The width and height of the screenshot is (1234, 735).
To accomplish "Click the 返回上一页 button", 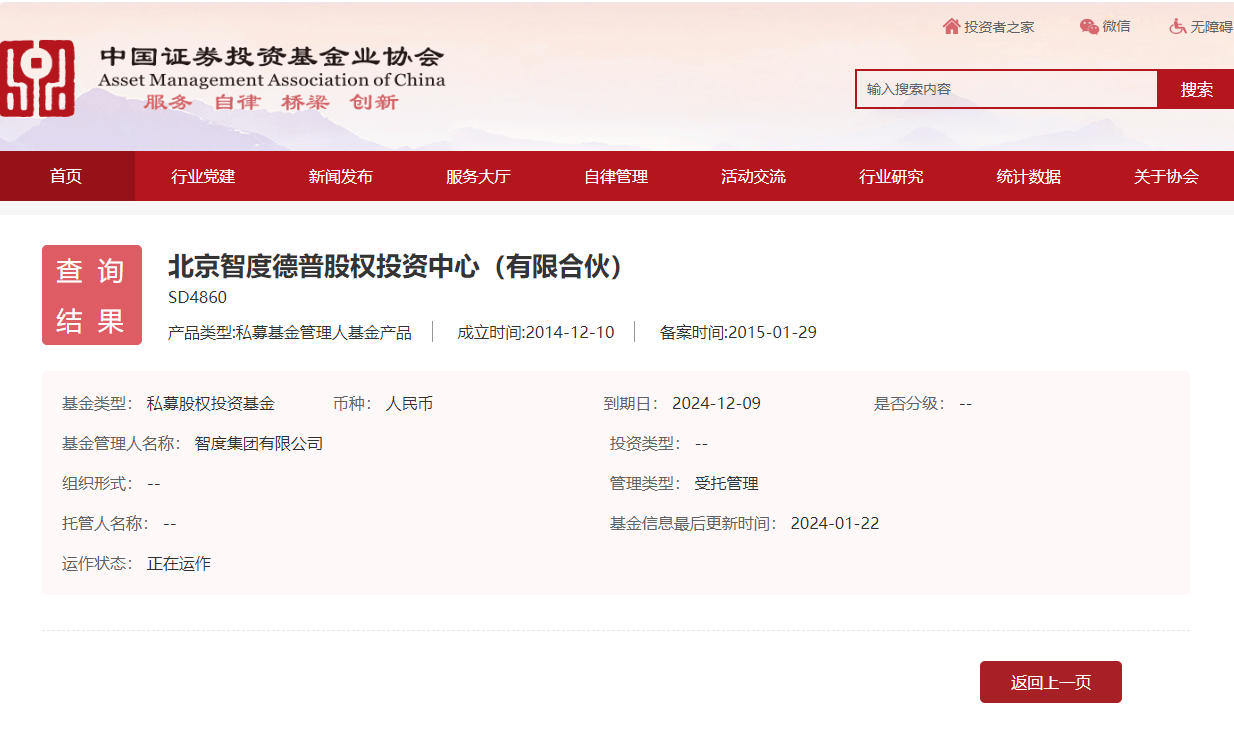I will [1050, 681].
